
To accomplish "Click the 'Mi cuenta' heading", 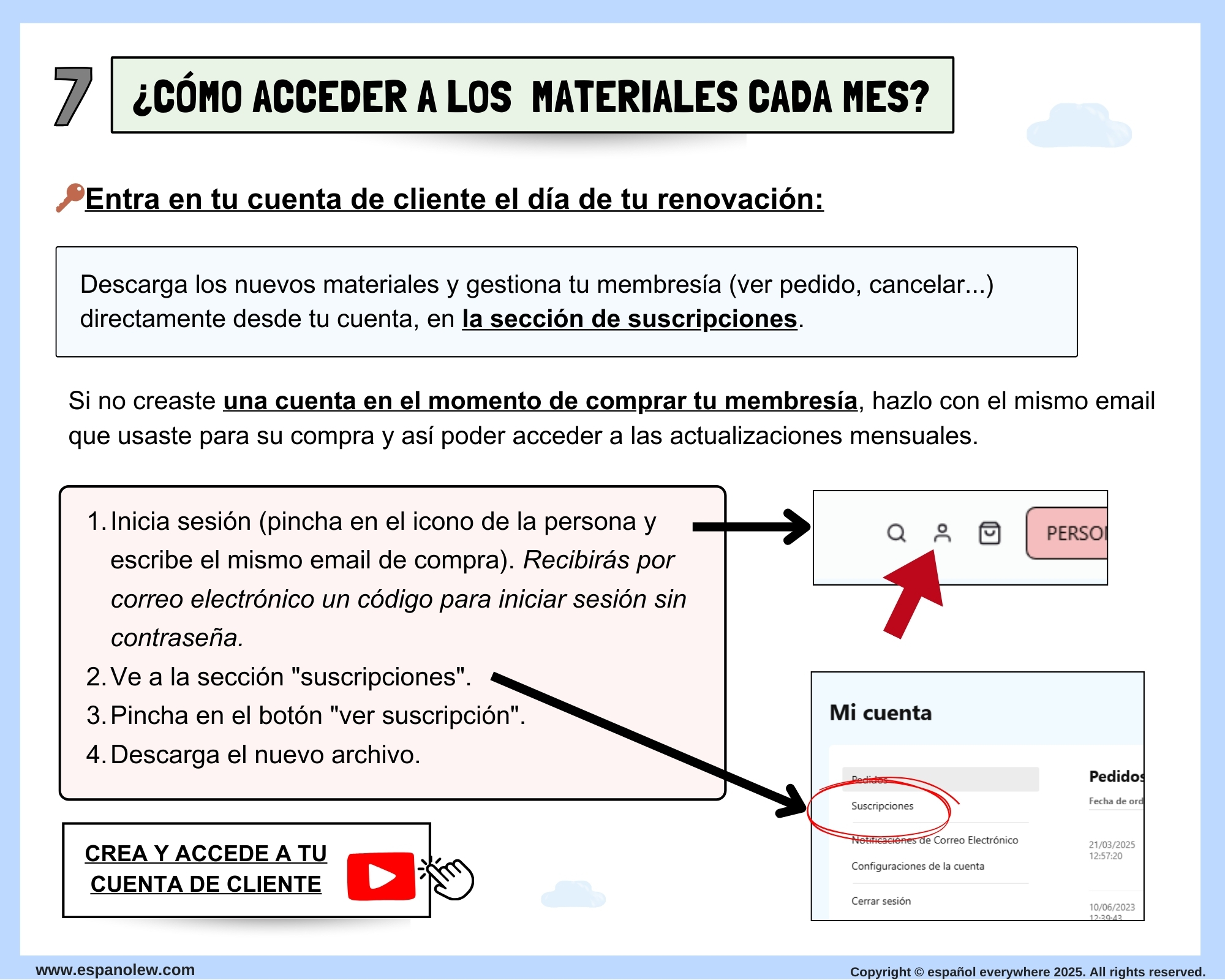I will (x=880, y=713).
